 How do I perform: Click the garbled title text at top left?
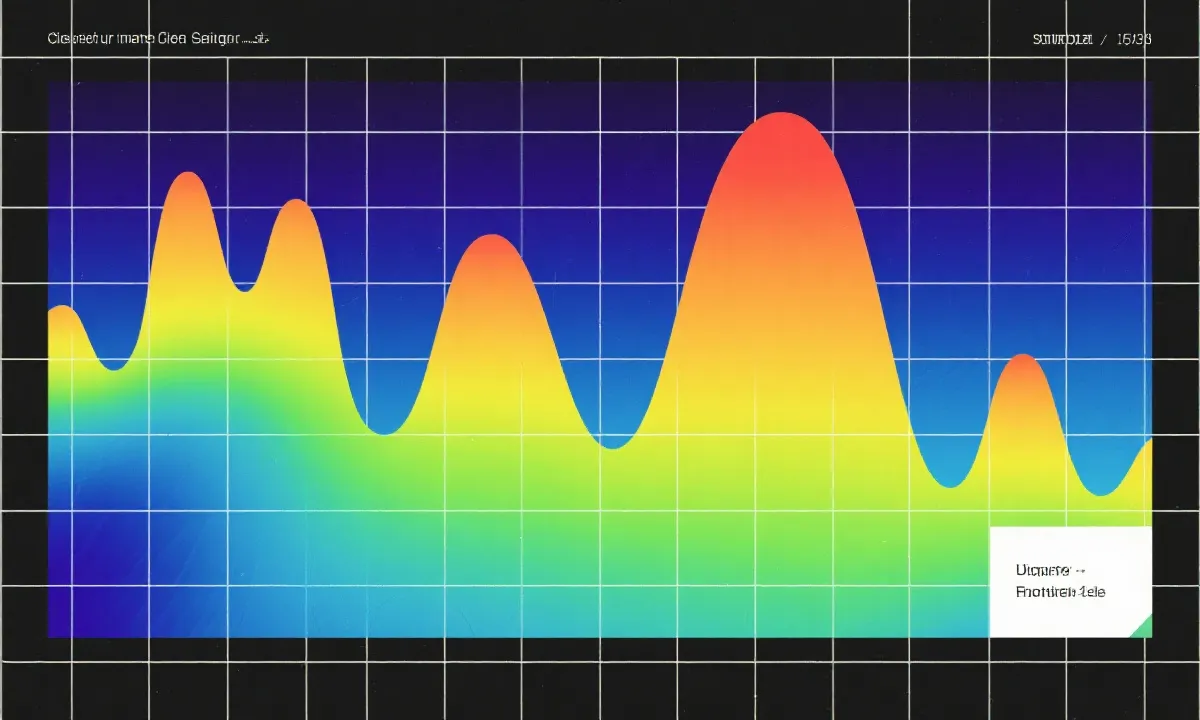[159, 39]
